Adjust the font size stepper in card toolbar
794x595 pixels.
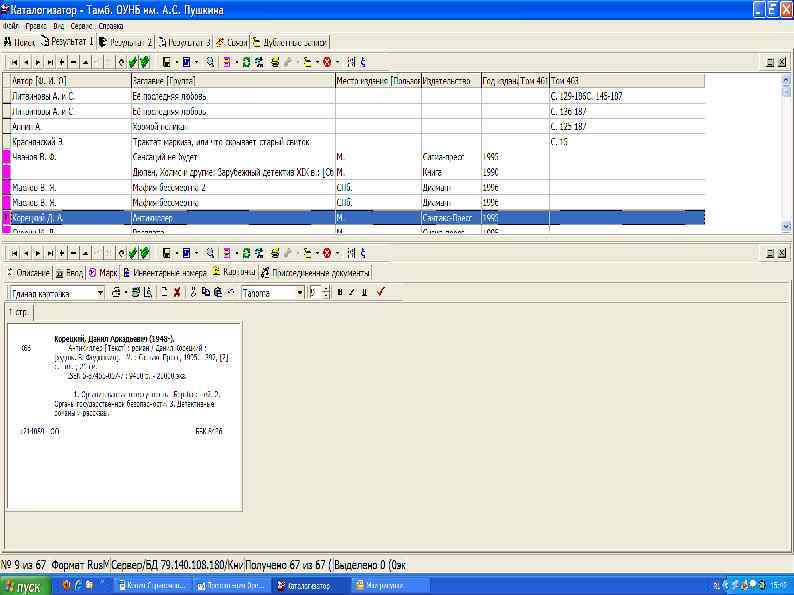[326, 292]
